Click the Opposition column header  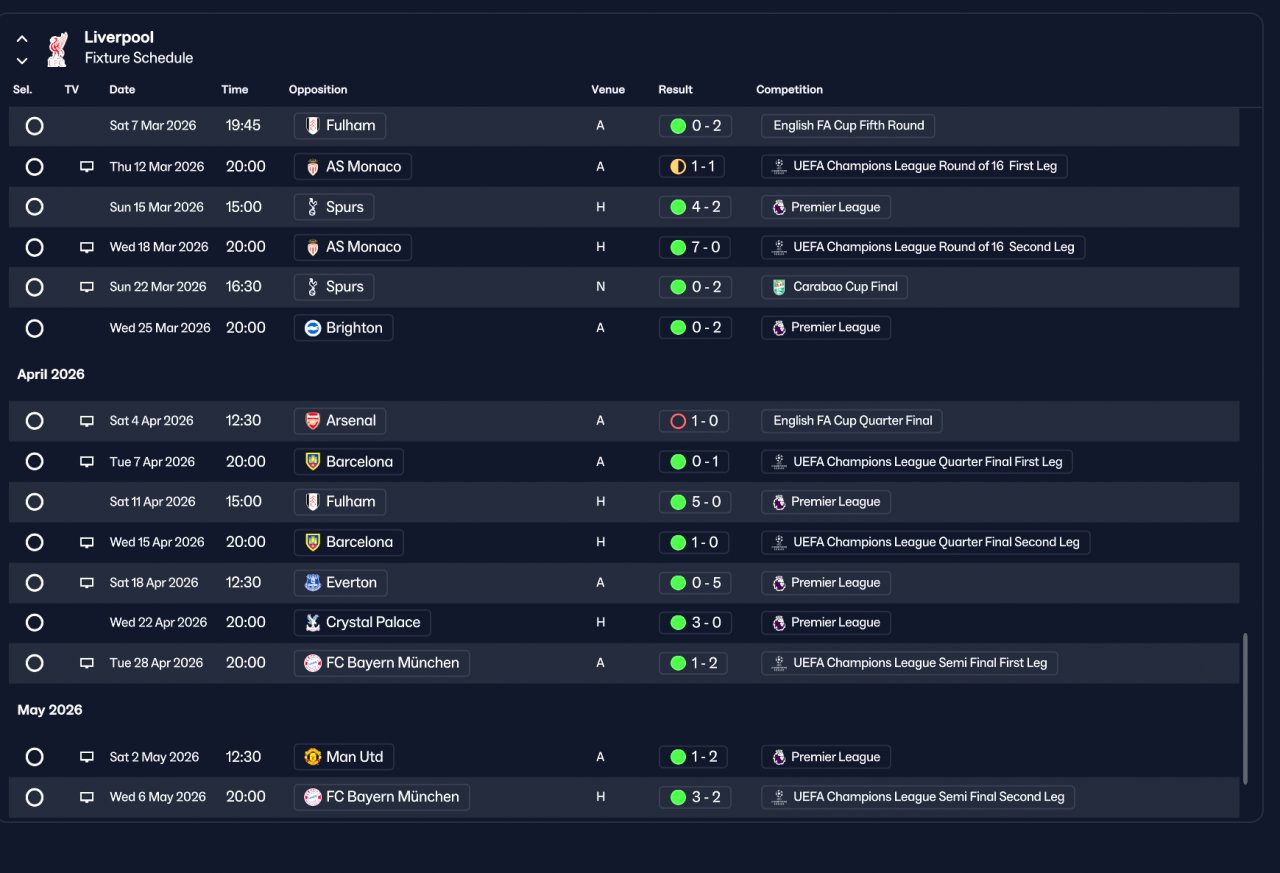(318, 90)
